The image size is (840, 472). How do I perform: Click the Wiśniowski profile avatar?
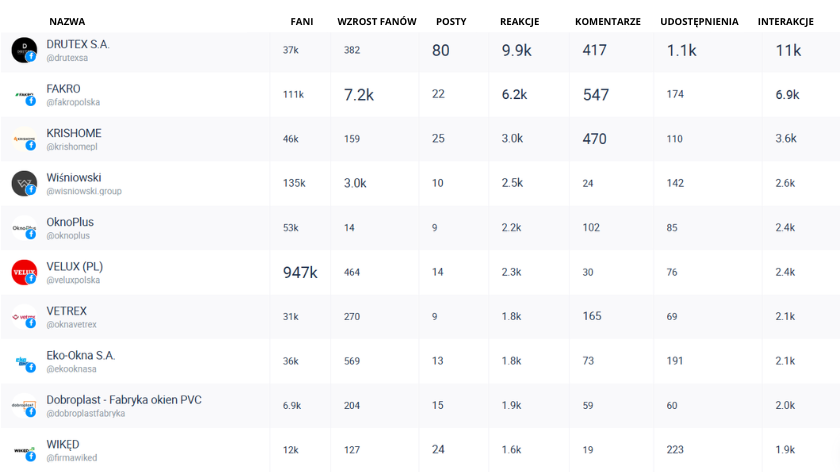click(x=24, y=183)
